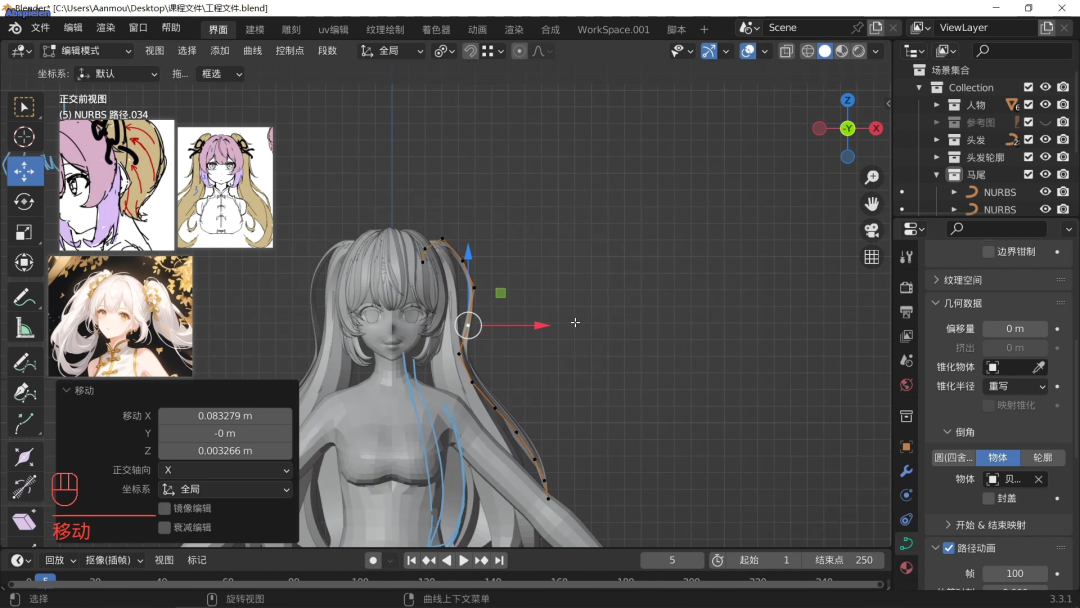Open the Object Data curve tab

906,543
